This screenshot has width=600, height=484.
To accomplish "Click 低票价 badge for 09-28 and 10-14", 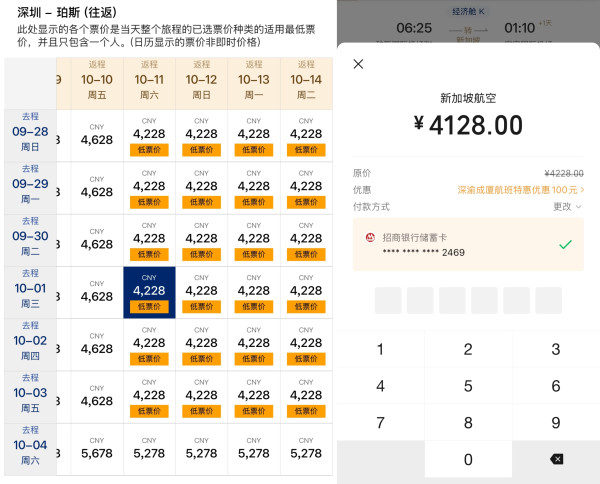I will [x=306, y=150].
